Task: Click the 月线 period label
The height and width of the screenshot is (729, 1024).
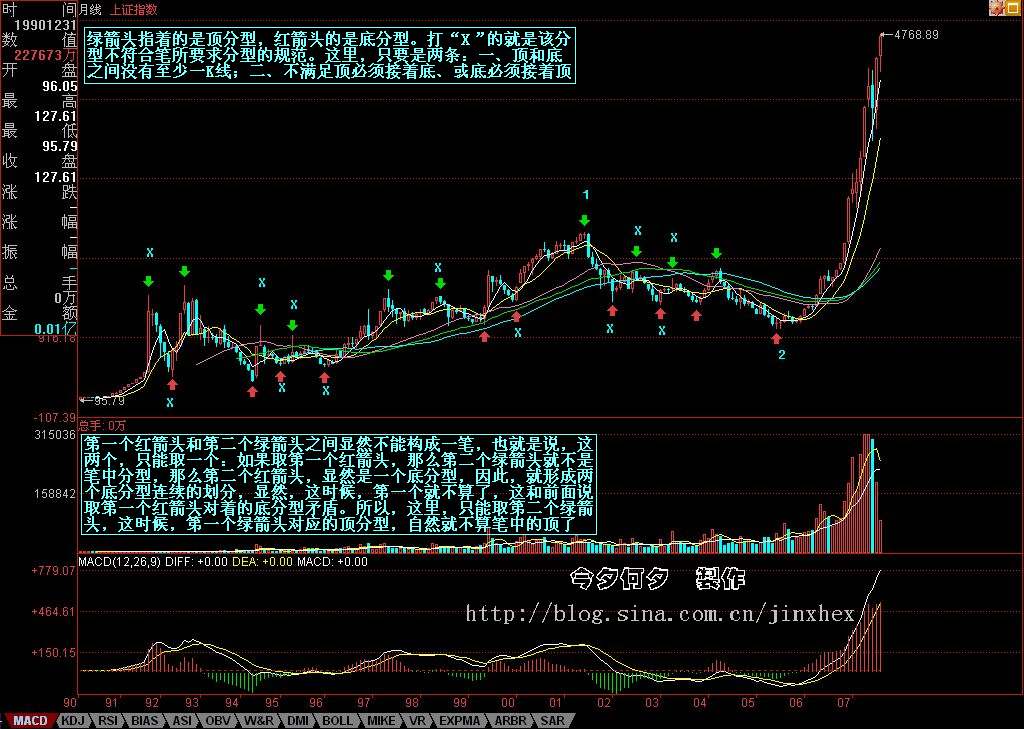Action: pyautogui.click(x=89, y=8)
